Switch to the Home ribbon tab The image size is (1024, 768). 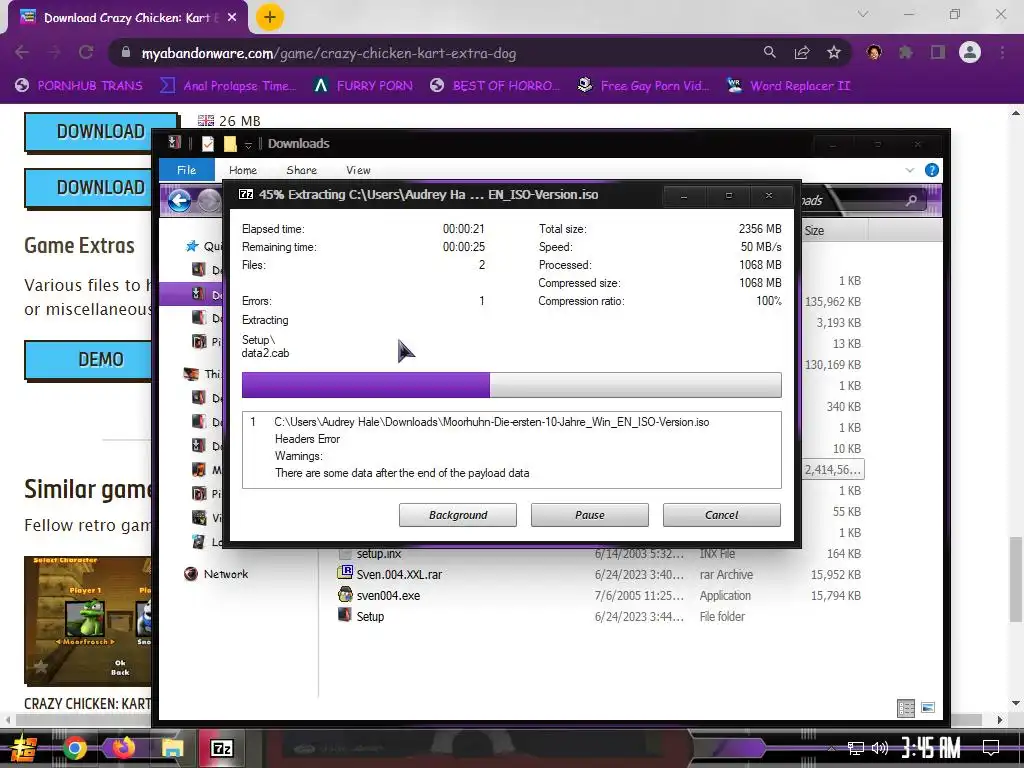243,170
